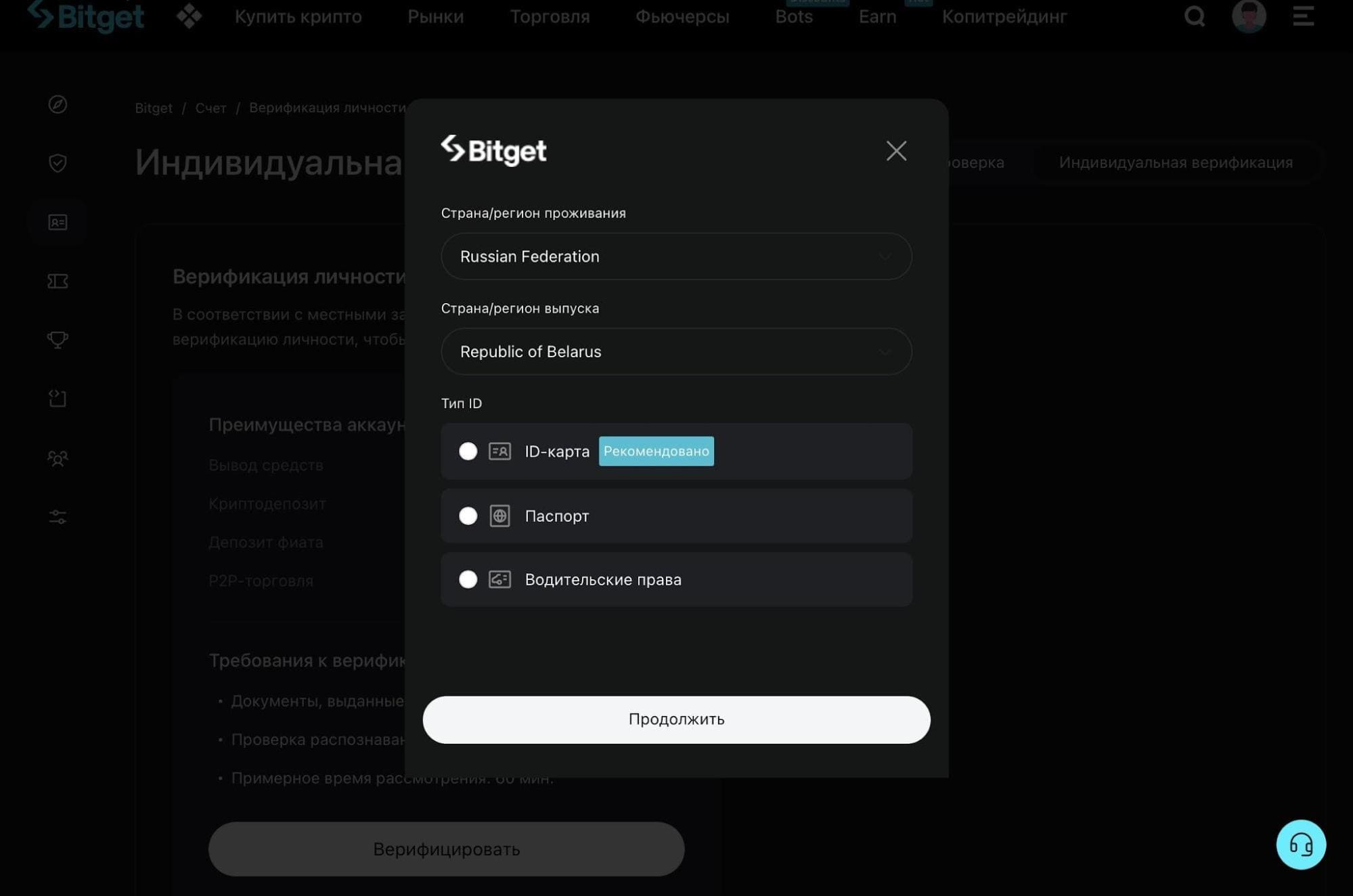The width and height of the screenshot is (1353, 896).
Task: Close the Bitget verification dialog
Action: (x=896, y=150)
